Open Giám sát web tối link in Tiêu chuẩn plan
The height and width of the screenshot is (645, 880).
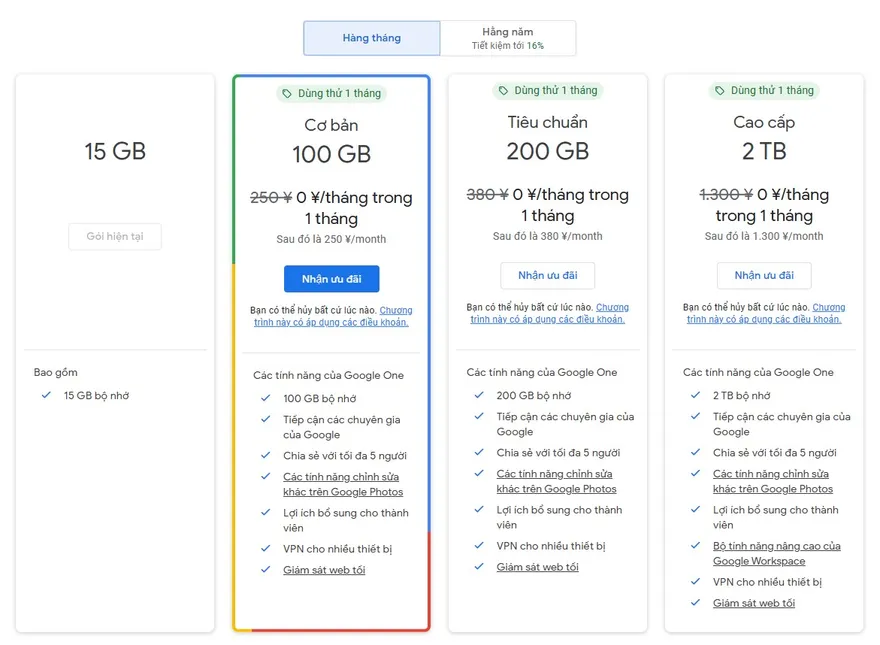coord(539,566)
